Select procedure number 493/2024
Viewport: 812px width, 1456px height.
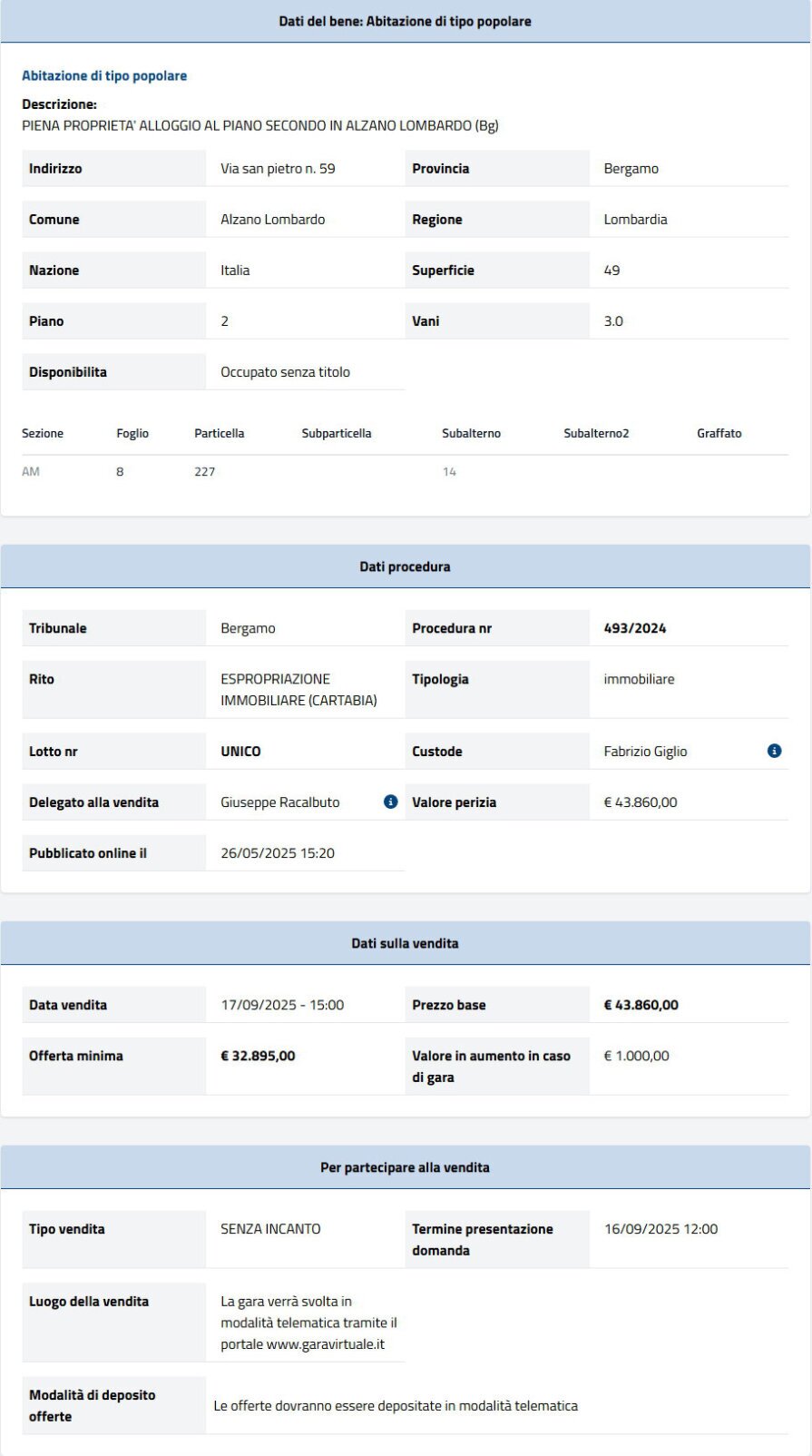point(635,628)
